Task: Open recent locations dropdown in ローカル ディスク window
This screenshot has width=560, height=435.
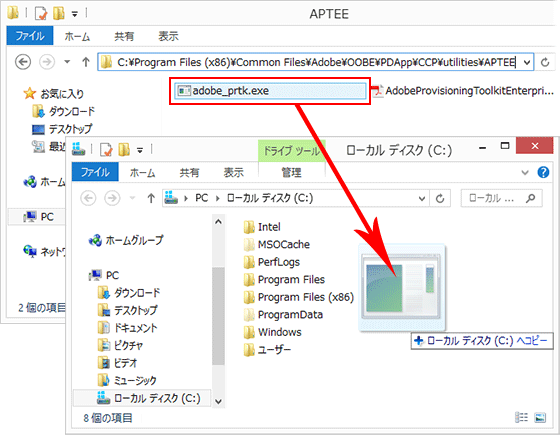Action: point(132,198)
